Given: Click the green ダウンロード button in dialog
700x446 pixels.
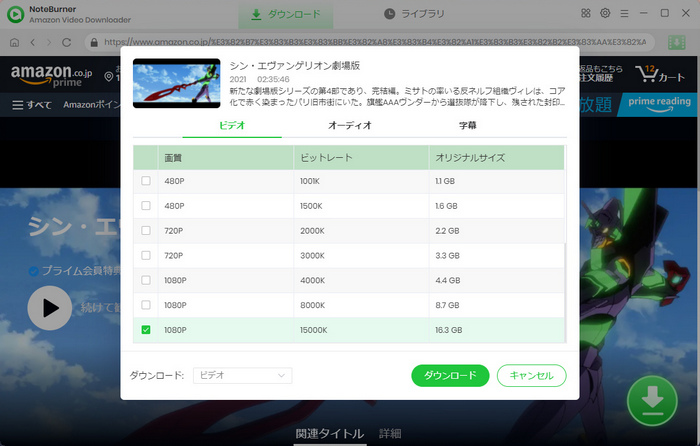Looking at the screenshot, I should click(x=450, y=375).
